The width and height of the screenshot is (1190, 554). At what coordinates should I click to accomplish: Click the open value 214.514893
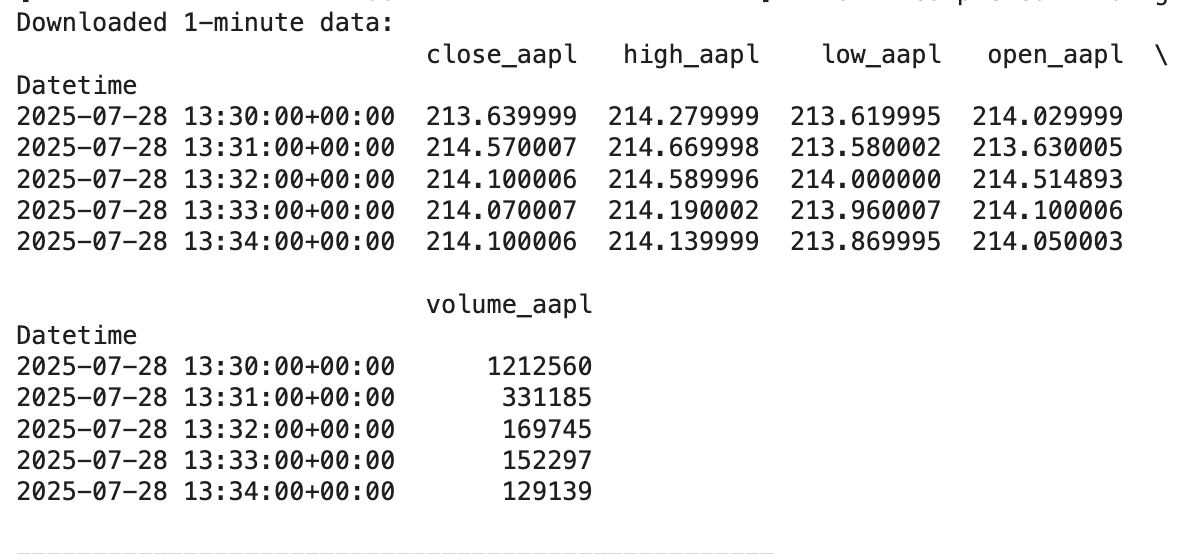pos(1048,180)
